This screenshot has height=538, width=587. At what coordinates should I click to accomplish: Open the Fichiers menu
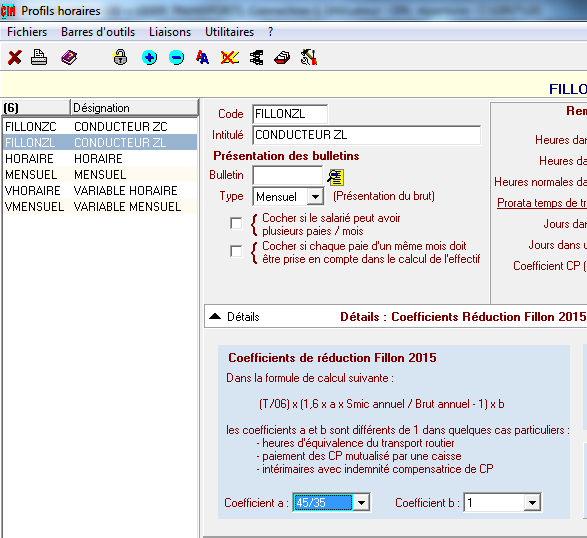27,32
